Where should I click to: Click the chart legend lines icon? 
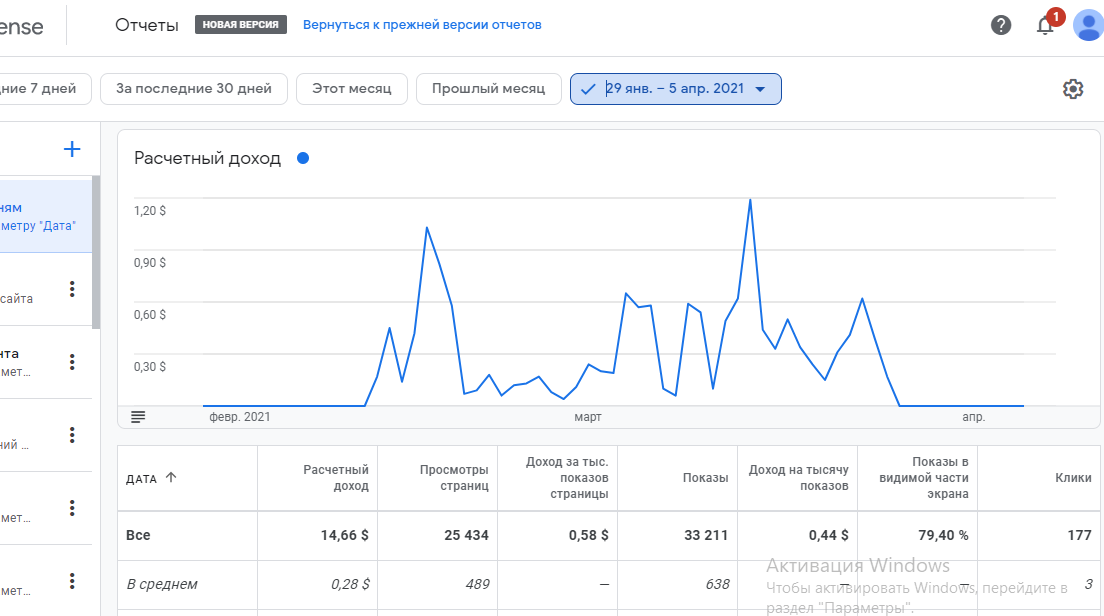coord(138,416)
